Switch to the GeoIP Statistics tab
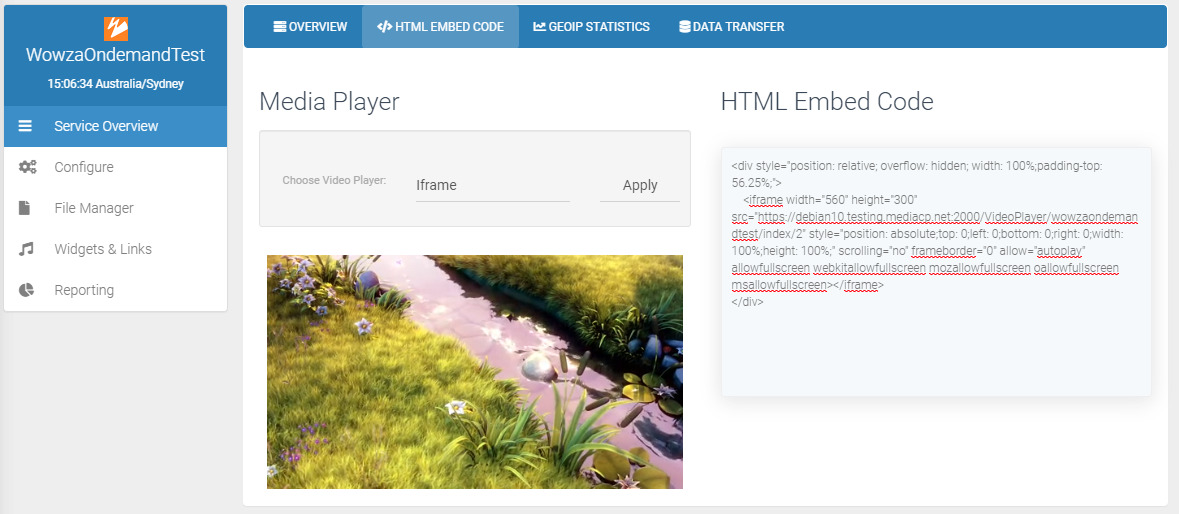Screen dimensions: 1179x514 tap(592, 27)
